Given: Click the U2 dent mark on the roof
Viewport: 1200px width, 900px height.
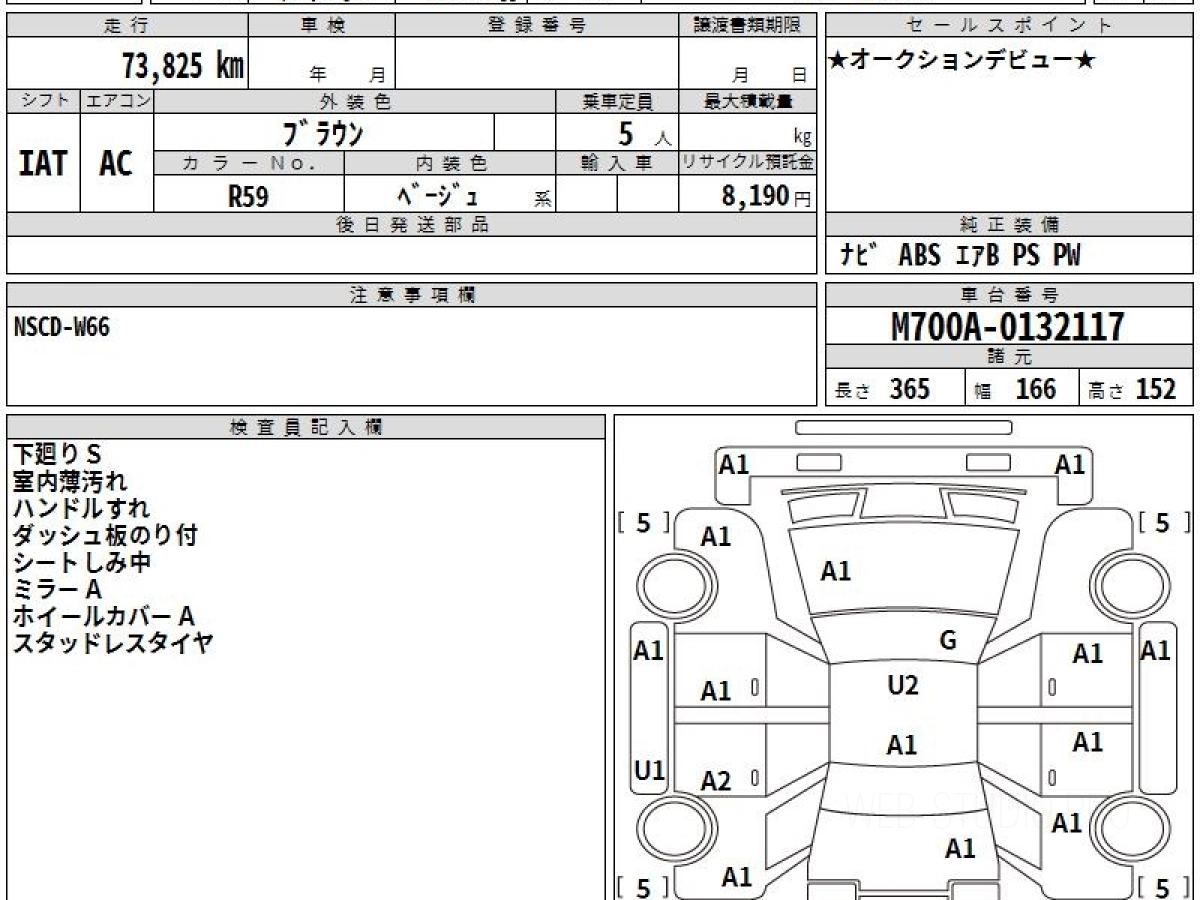Looking at the screenshot, I should tap(903, 685).
